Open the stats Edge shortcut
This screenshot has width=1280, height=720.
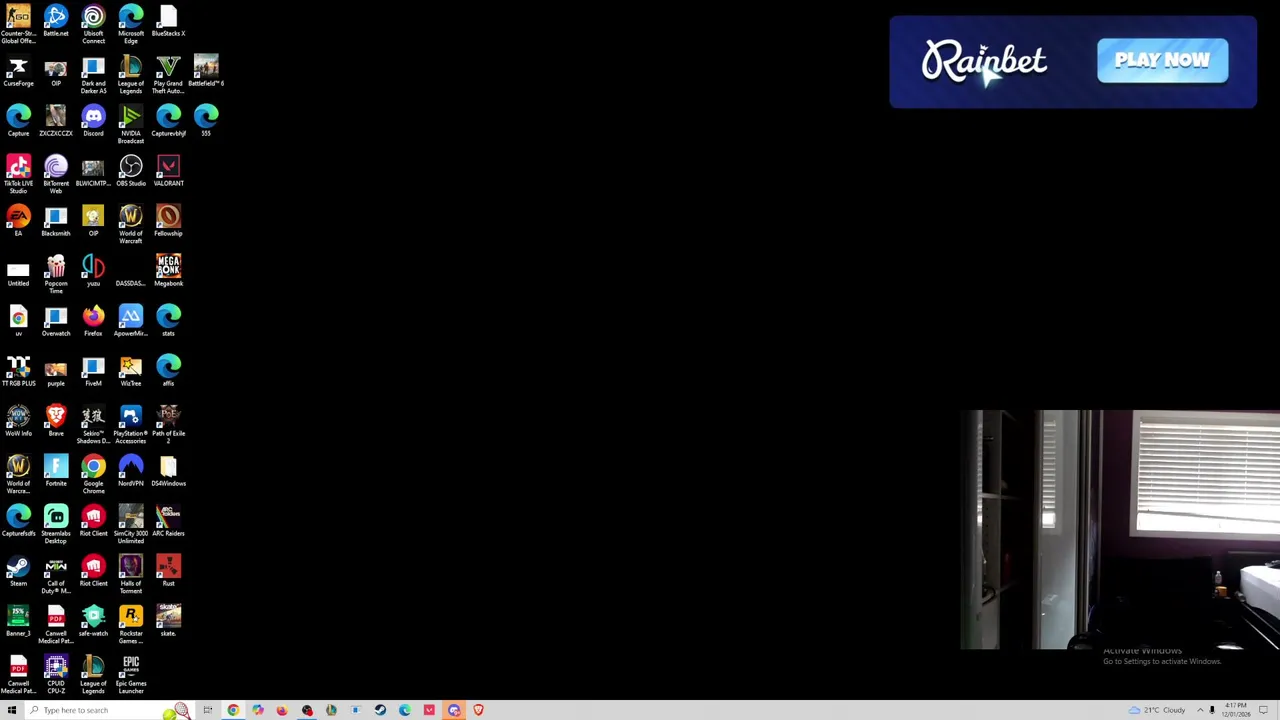point(168,322)
